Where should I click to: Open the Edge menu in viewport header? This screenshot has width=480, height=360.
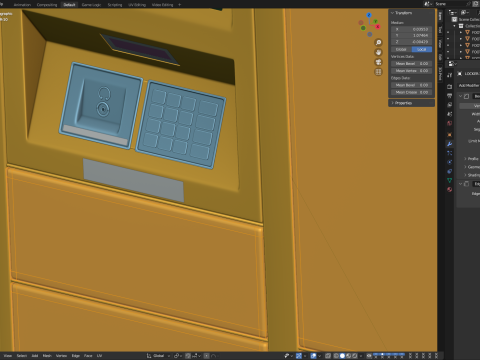point(76,356)
